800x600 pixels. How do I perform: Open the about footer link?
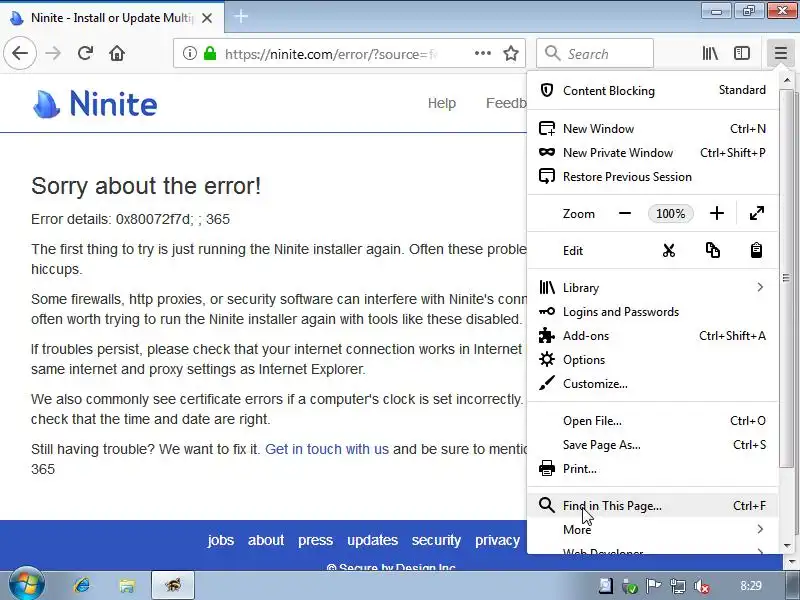point(266,540)
